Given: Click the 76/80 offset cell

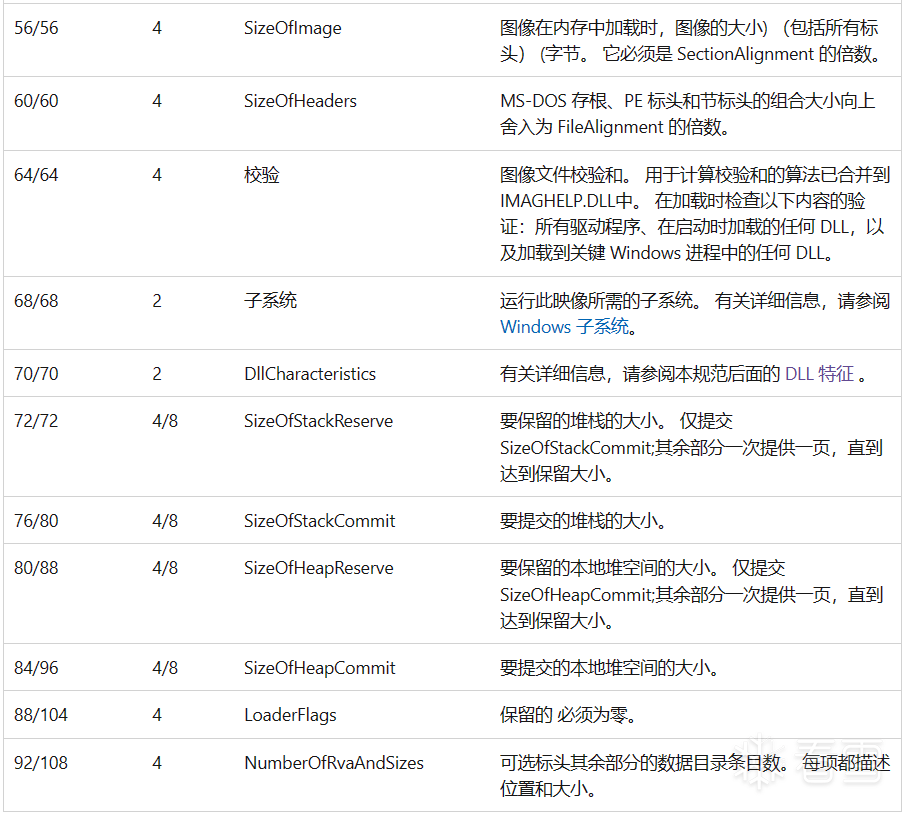Looking at the screenshot, I should [x=36, y=521].
